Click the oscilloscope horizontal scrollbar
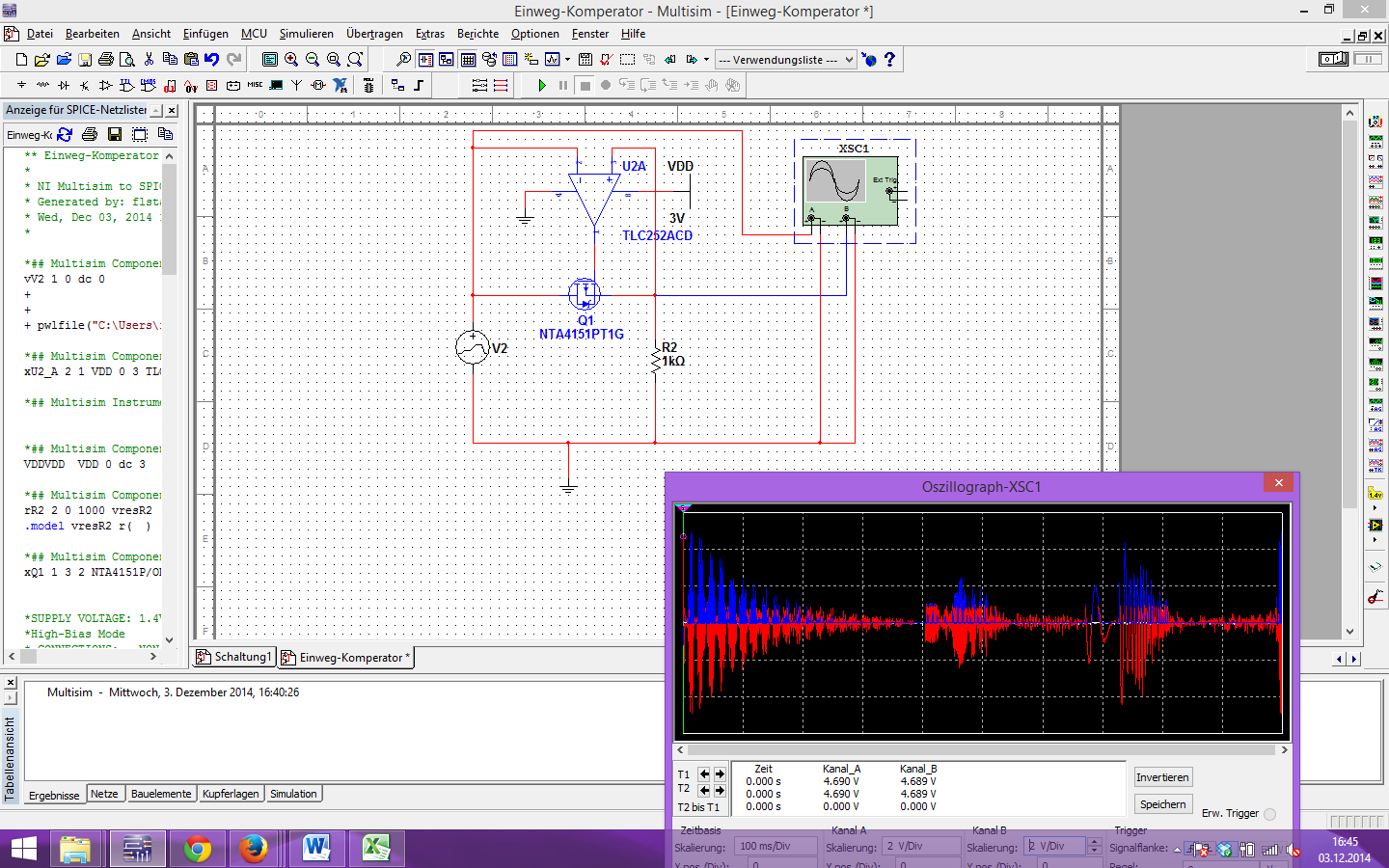Screen dimensions: 1389x868 click(982, 749)
